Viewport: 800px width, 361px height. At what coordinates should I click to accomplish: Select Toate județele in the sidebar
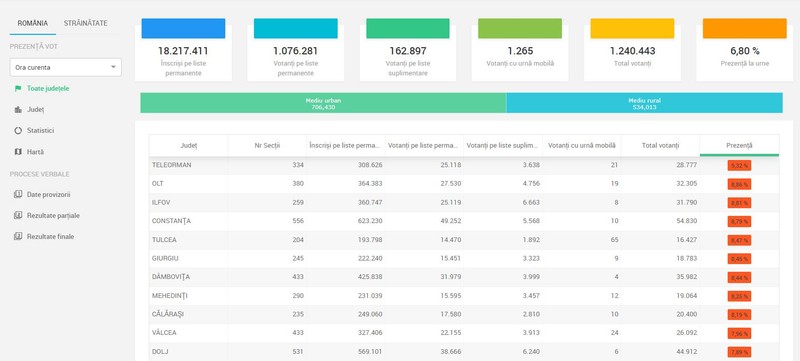pyautogui.click(x=48, y=88)
